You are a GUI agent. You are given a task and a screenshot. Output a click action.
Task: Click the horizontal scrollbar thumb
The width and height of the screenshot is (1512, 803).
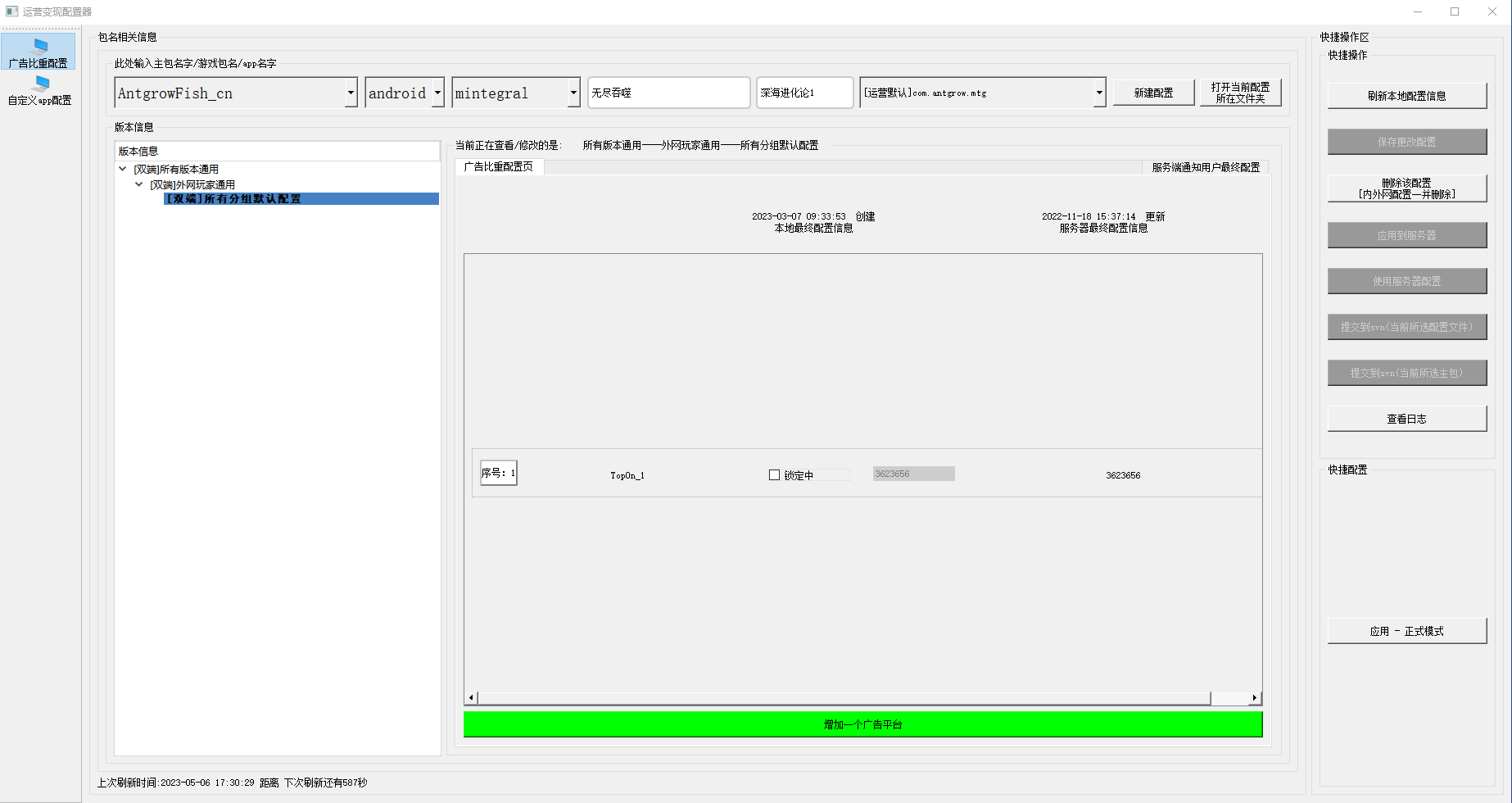point(844,698)
